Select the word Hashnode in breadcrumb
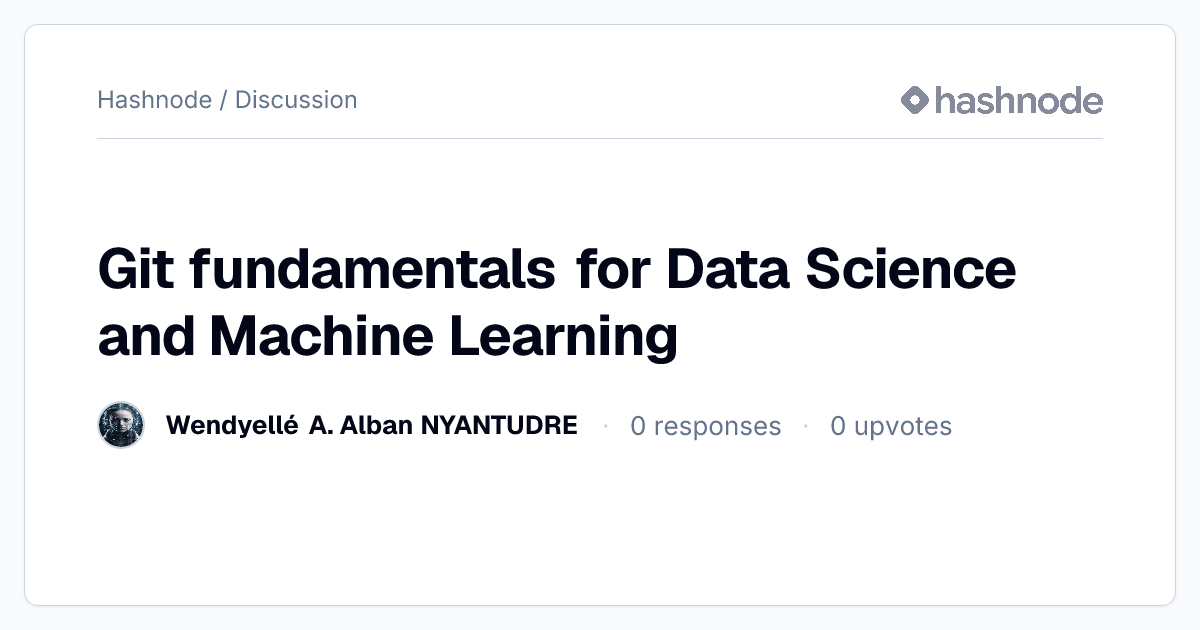The height and width of the screenshot is (630, 1200). (x=154, y=100)
